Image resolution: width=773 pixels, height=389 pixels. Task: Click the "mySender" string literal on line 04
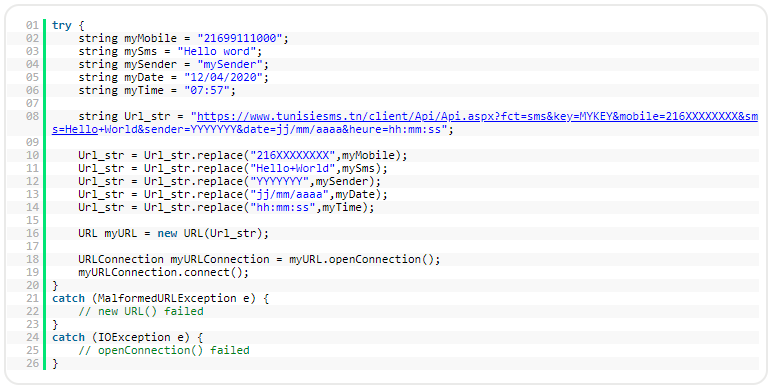point(230,64)
